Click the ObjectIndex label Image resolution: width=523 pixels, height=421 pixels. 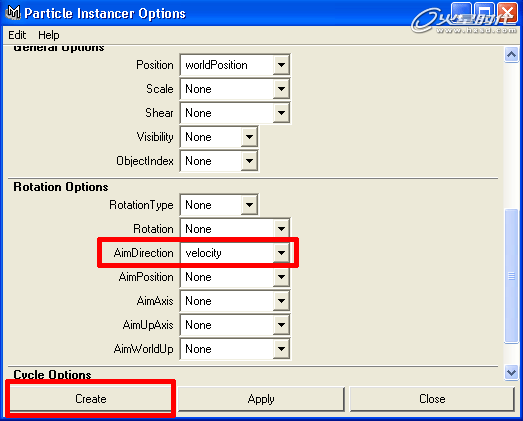click(145, 161)
